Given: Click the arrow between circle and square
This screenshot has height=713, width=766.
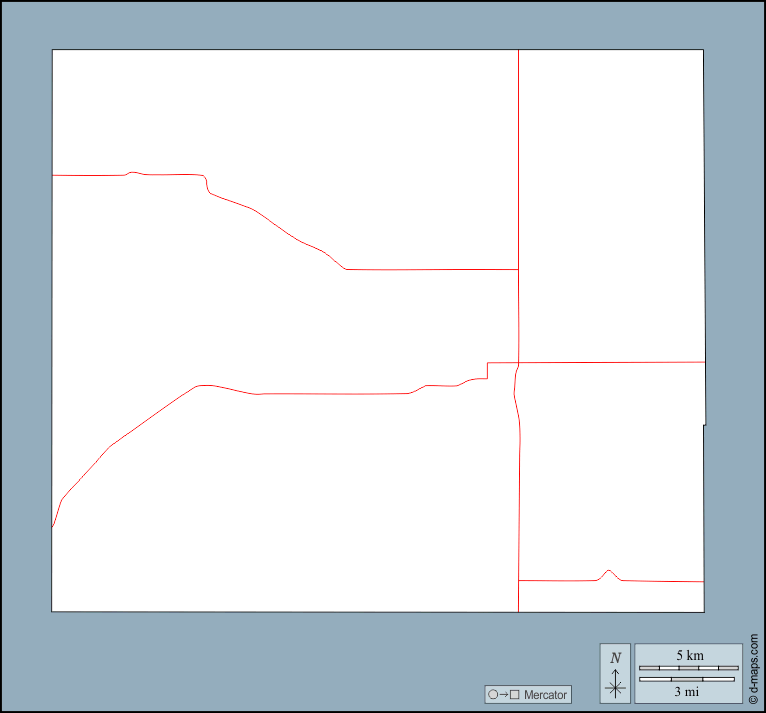Looking at the screenshot, I should click(503, 694).
